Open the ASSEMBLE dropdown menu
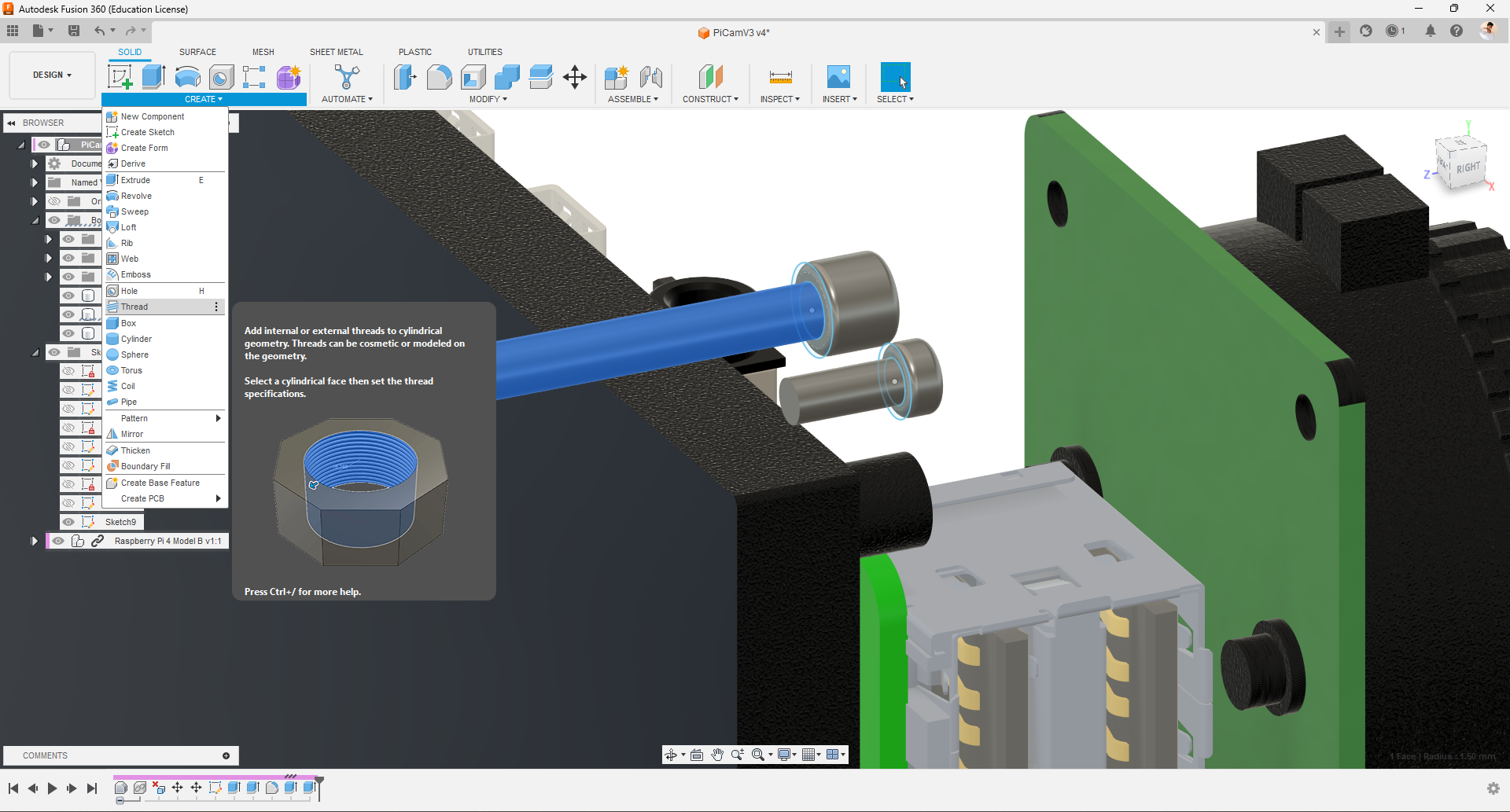The image size is (1510, 812). (633, 99)
